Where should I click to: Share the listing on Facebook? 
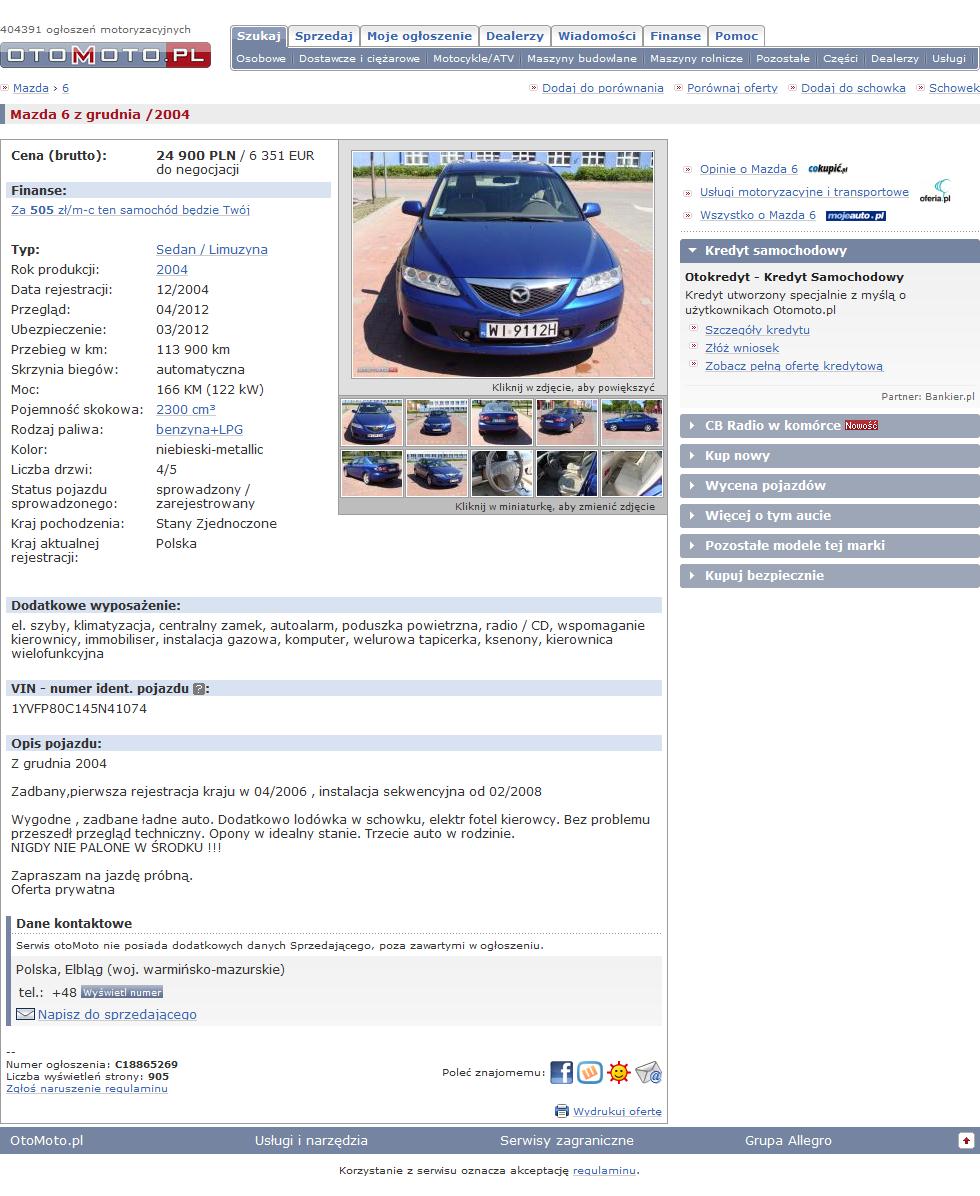click(x=561, y=1072)
